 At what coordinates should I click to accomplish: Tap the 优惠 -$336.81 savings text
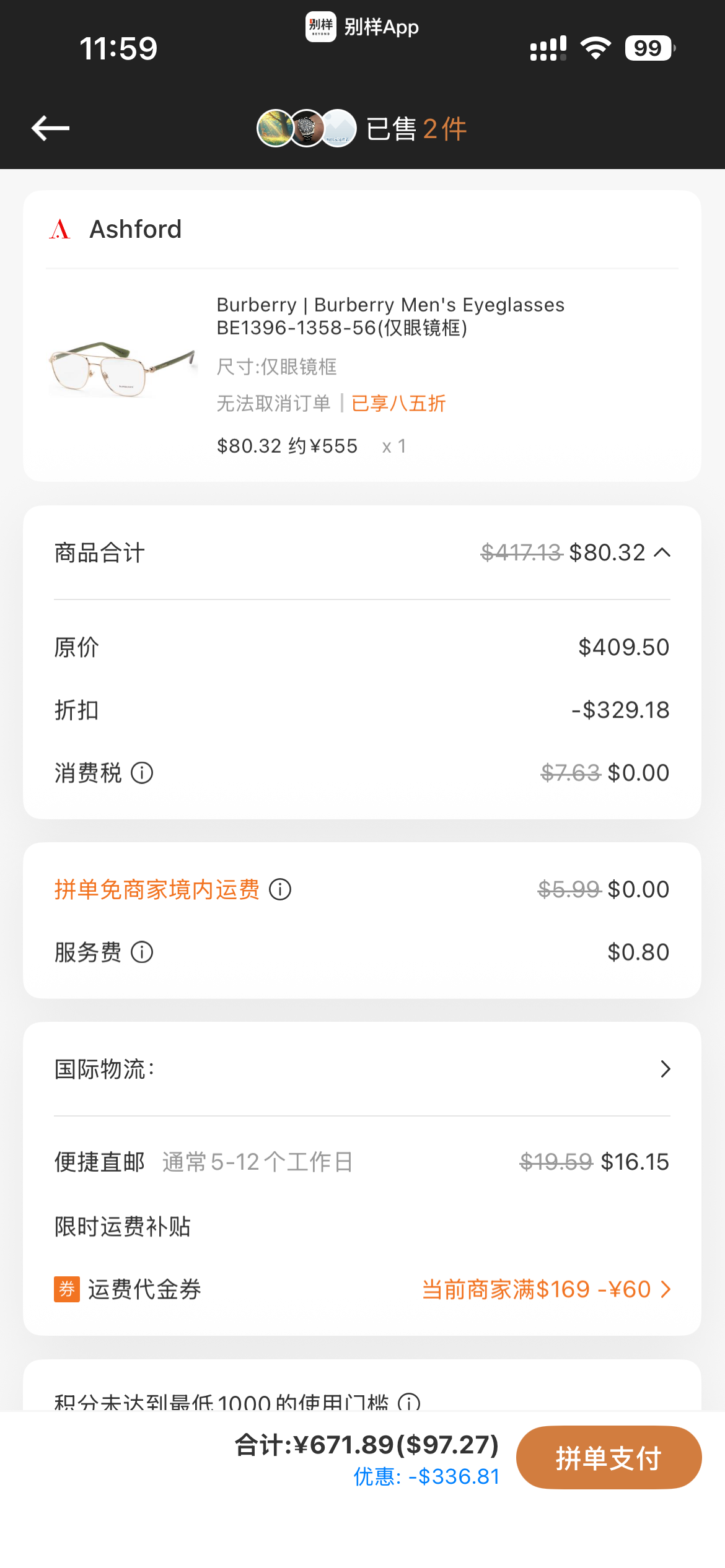point(427,1476)
